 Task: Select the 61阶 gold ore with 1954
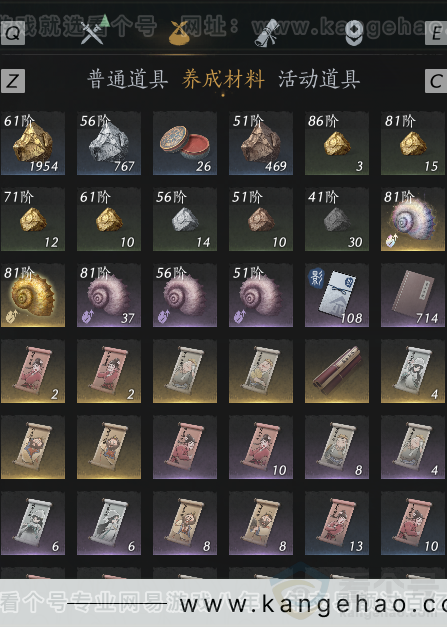click(x=33, y=143)
